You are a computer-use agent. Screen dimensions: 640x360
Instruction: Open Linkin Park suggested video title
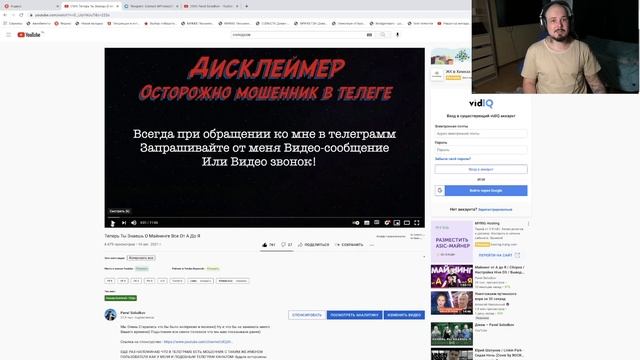[499, 353]
